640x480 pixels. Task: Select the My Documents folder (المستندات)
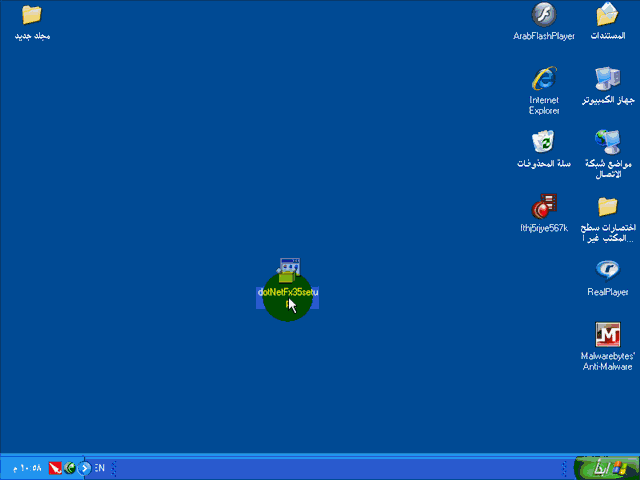coord(607,16)
